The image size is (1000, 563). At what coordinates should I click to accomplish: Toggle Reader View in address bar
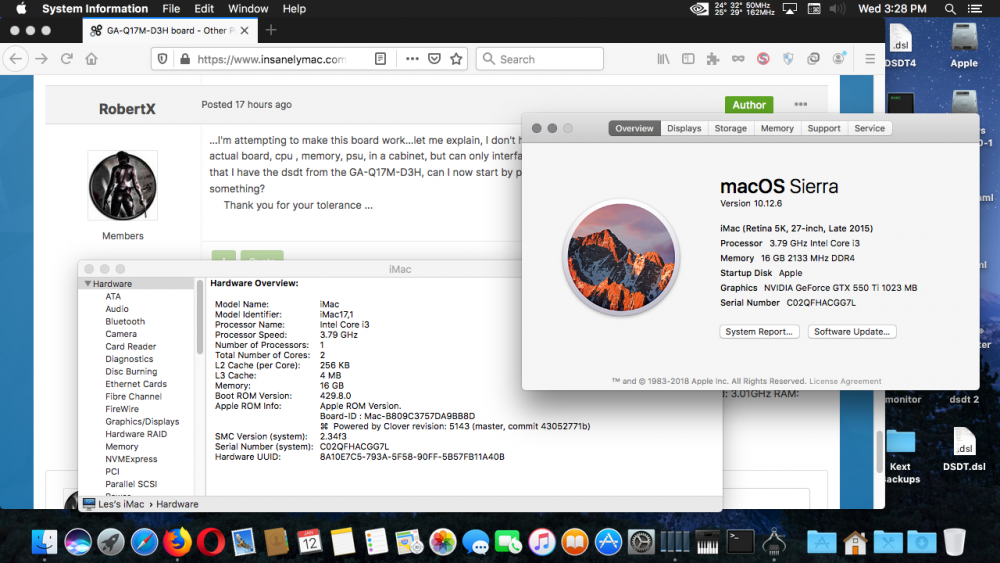(380, 59)
